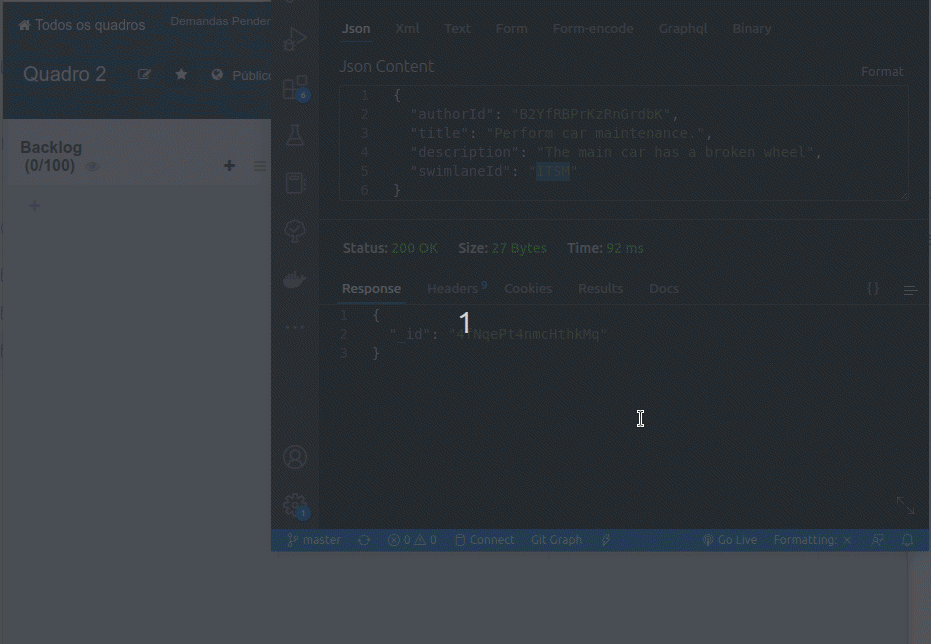Open the Manage gear icon
Viewport: 931px width, 644px height.
click(295, 506)
